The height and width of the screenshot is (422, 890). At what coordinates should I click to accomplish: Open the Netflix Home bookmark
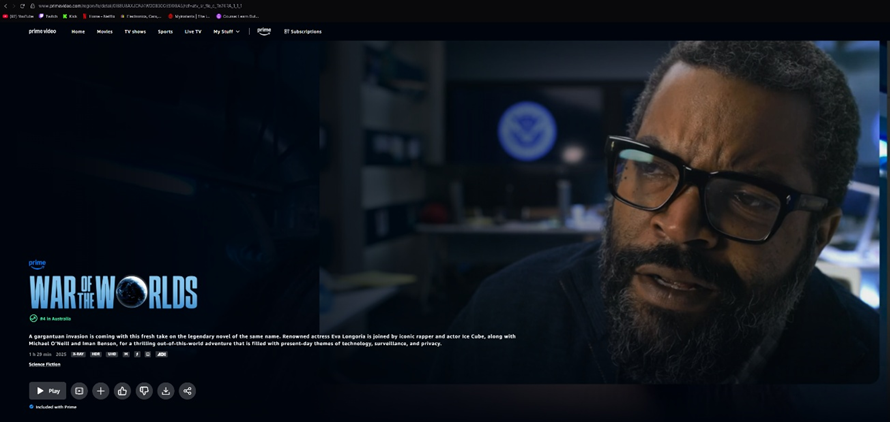point(99,16)
